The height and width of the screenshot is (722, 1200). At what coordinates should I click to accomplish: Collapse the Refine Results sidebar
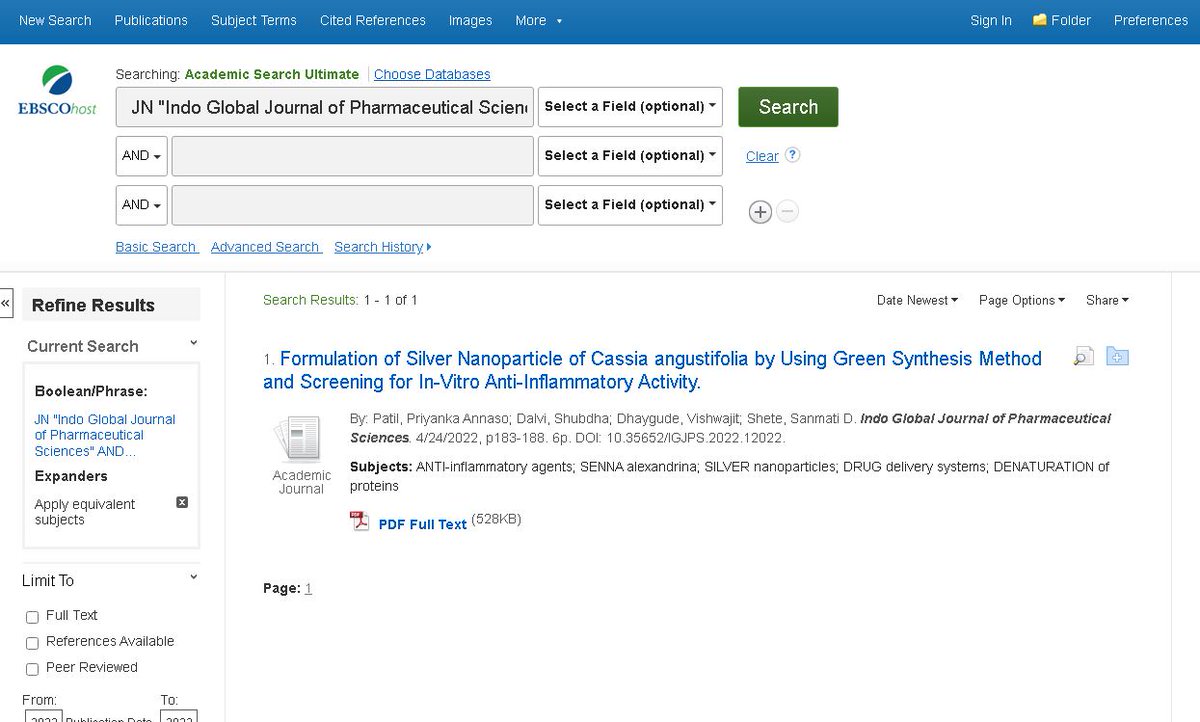(x=5, y=303)
